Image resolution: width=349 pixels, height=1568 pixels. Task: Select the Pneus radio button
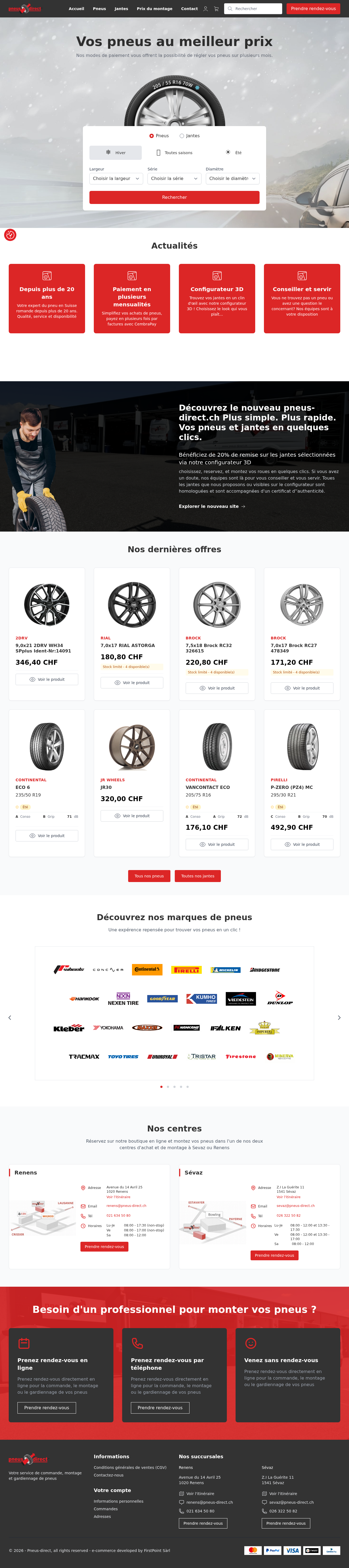click(x=152, y=136)
